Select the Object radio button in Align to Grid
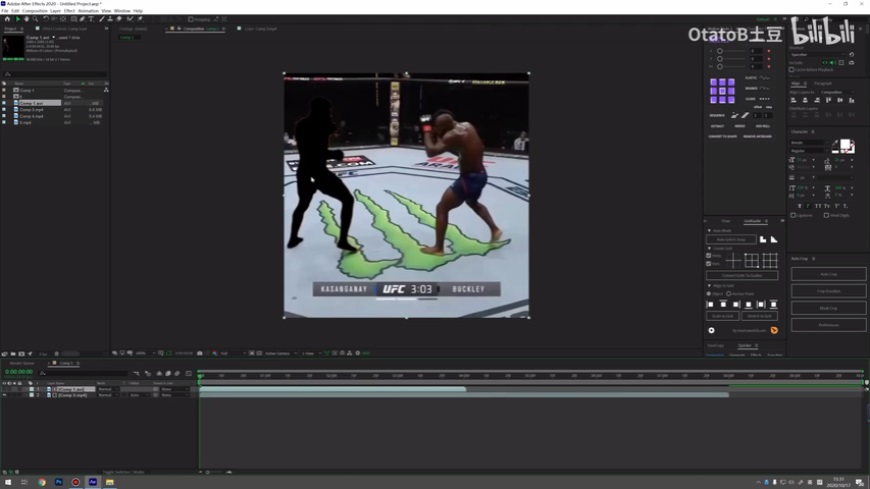The height and width of the screenshot is (489, 870). 709,294
